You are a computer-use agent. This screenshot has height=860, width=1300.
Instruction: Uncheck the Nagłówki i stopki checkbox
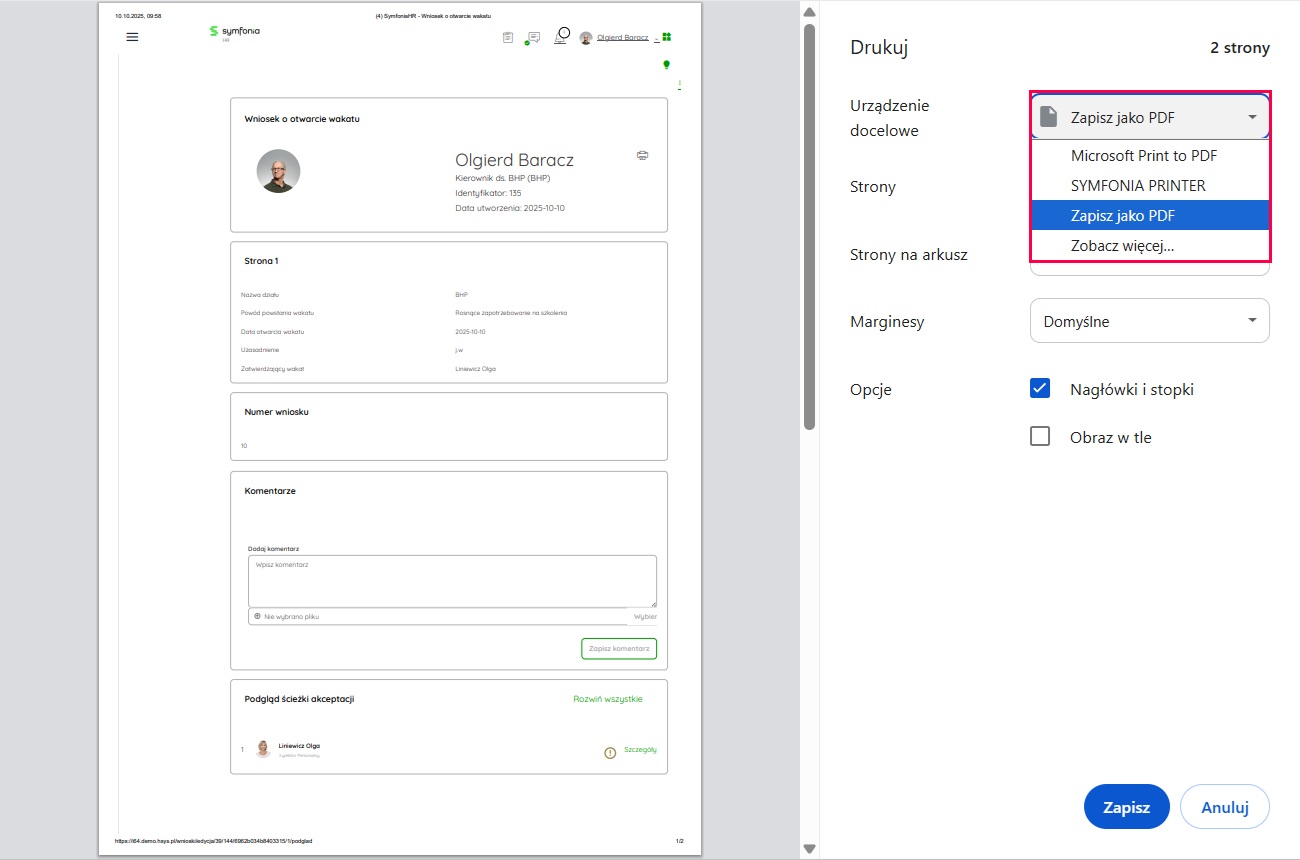[1040, 389]
